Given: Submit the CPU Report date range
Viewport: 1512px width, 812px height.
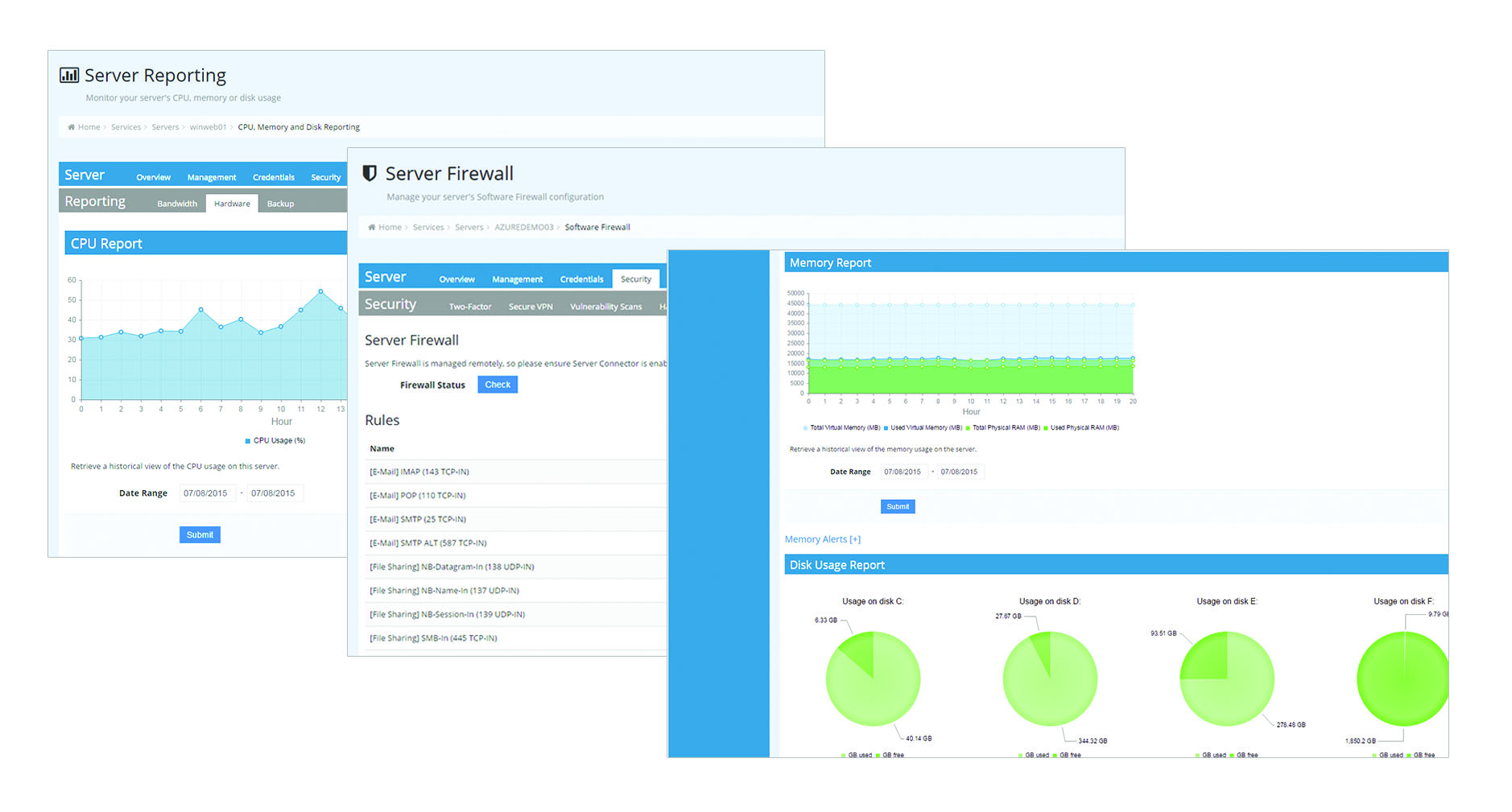Looking at the screenshot, I should point(200,535).
